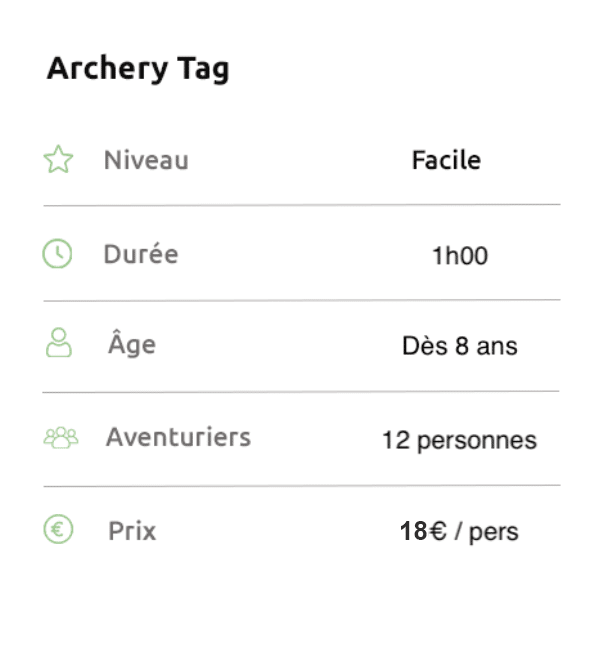Click the star icon beside Niveau
Image resolution: width=604 pixels, height=664 pixels.
58,160
